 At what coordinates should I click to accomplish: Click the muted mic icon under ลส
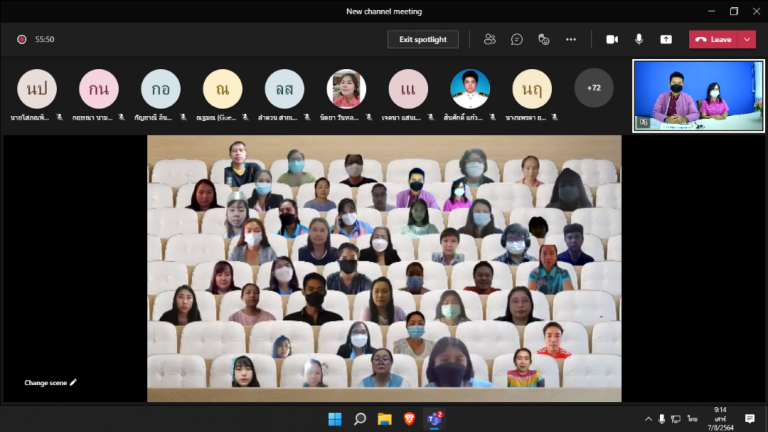[307, 117]
